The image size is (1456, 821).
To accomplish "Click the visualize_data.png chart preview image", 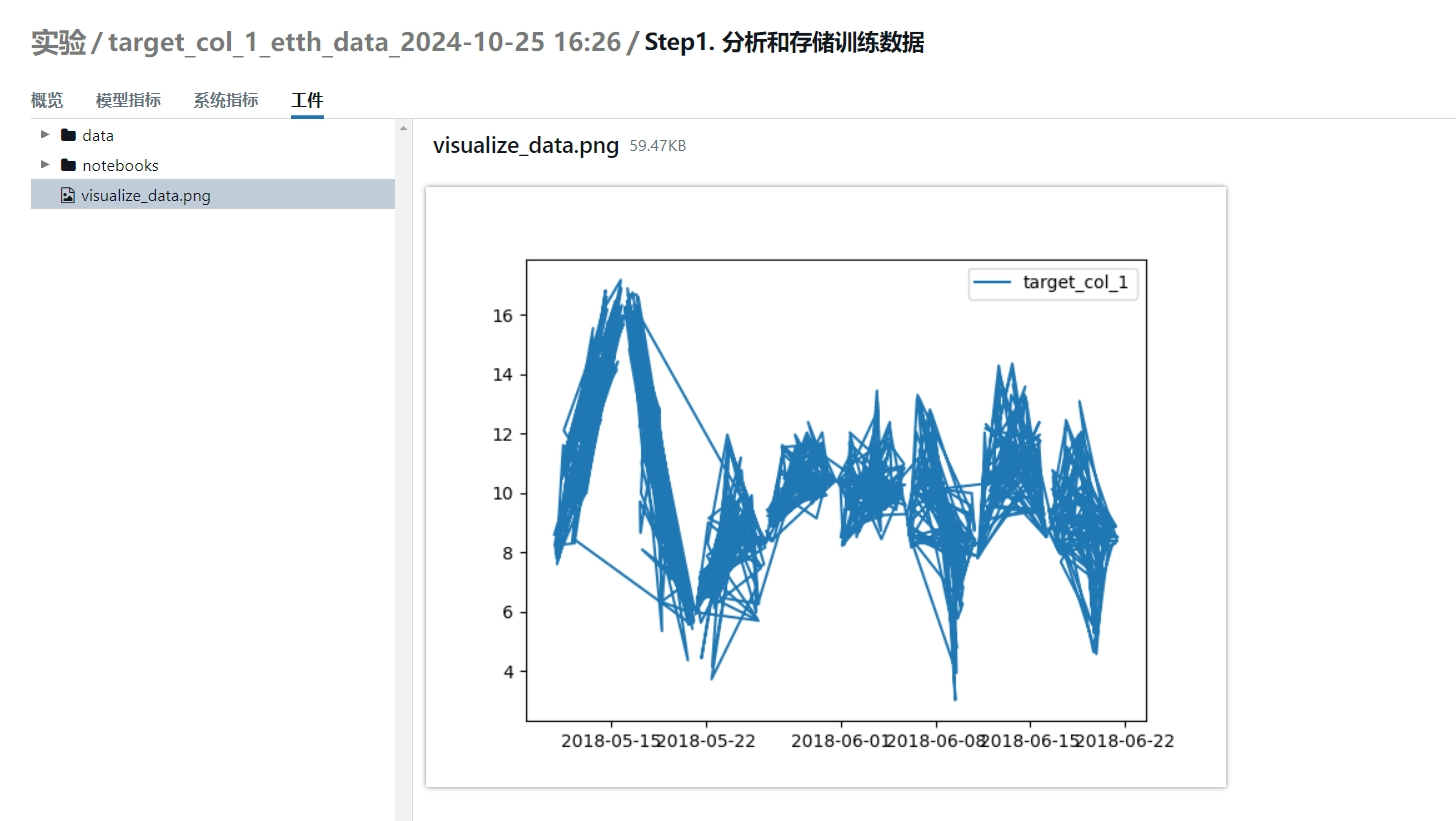I will tap(826, 486).
